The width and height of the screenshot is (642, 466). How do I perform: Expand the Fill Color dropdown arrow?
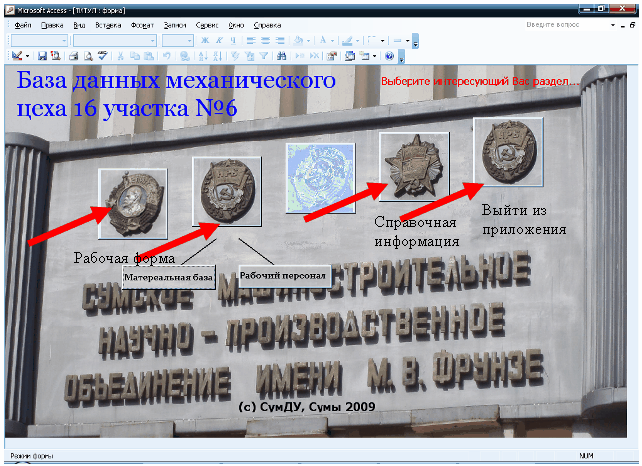(x=308, y=41)
